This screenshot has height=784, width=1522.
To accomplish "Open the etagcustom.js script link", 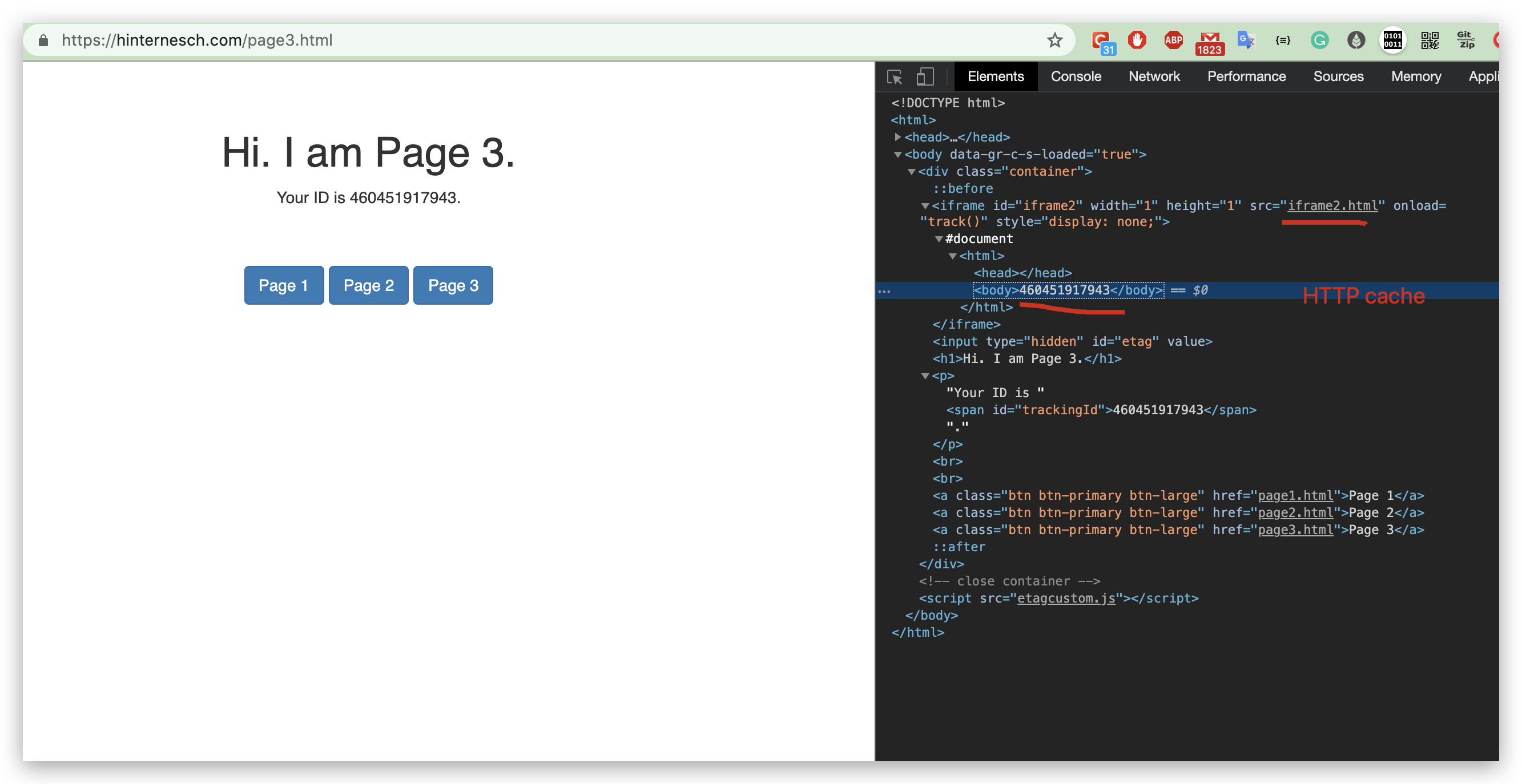I will tap(1066, 598).
